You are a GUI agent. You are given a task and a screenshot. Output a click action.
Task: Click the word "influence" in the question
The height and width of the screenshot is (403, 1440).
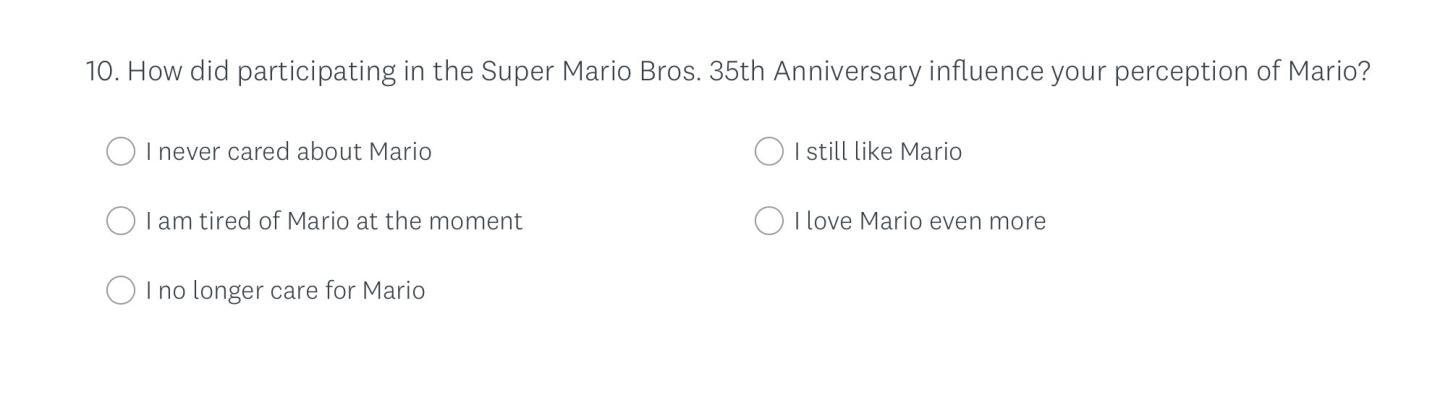tap(986, 72)
